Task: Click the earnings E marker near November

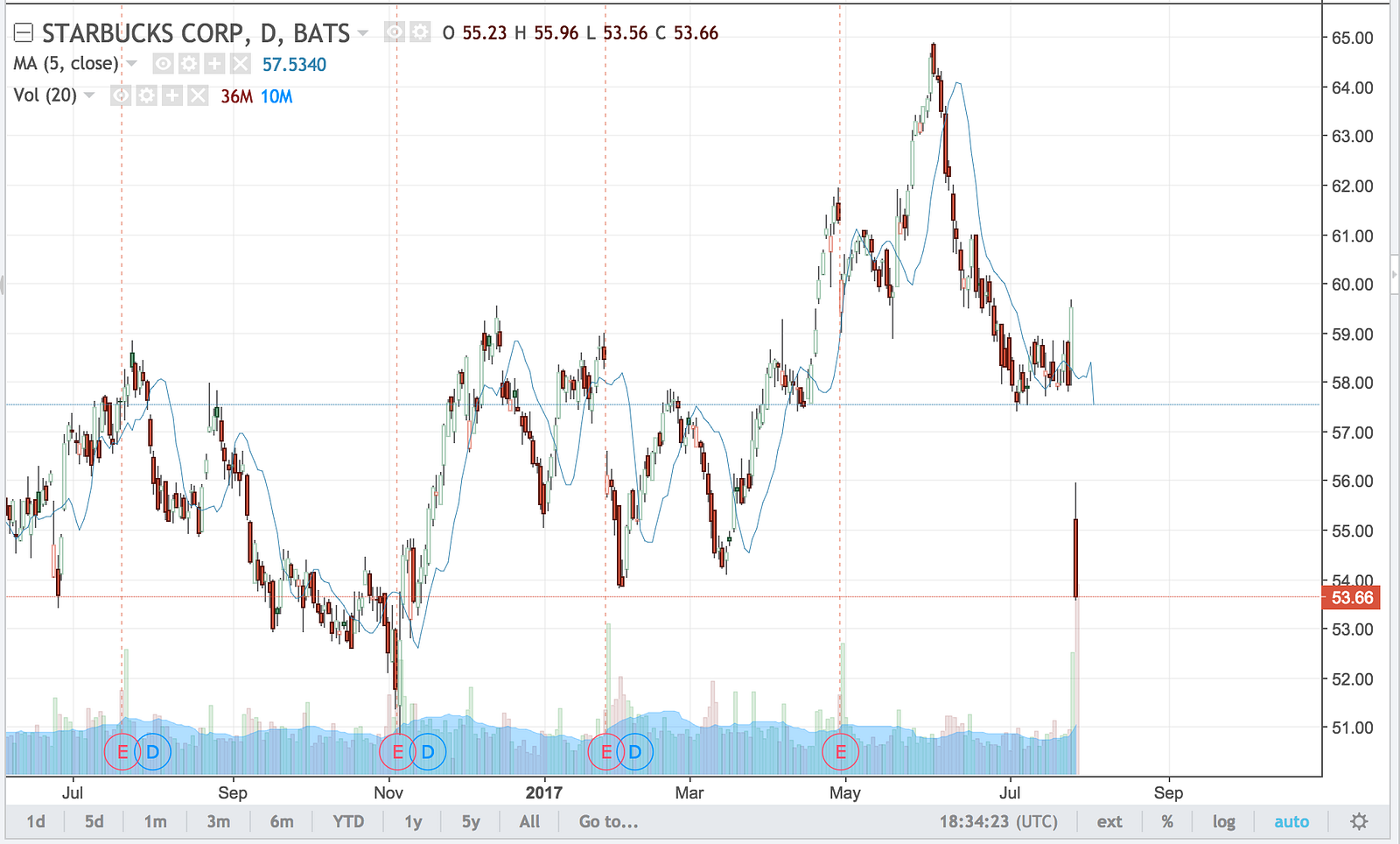Action: tap(397, 751)
